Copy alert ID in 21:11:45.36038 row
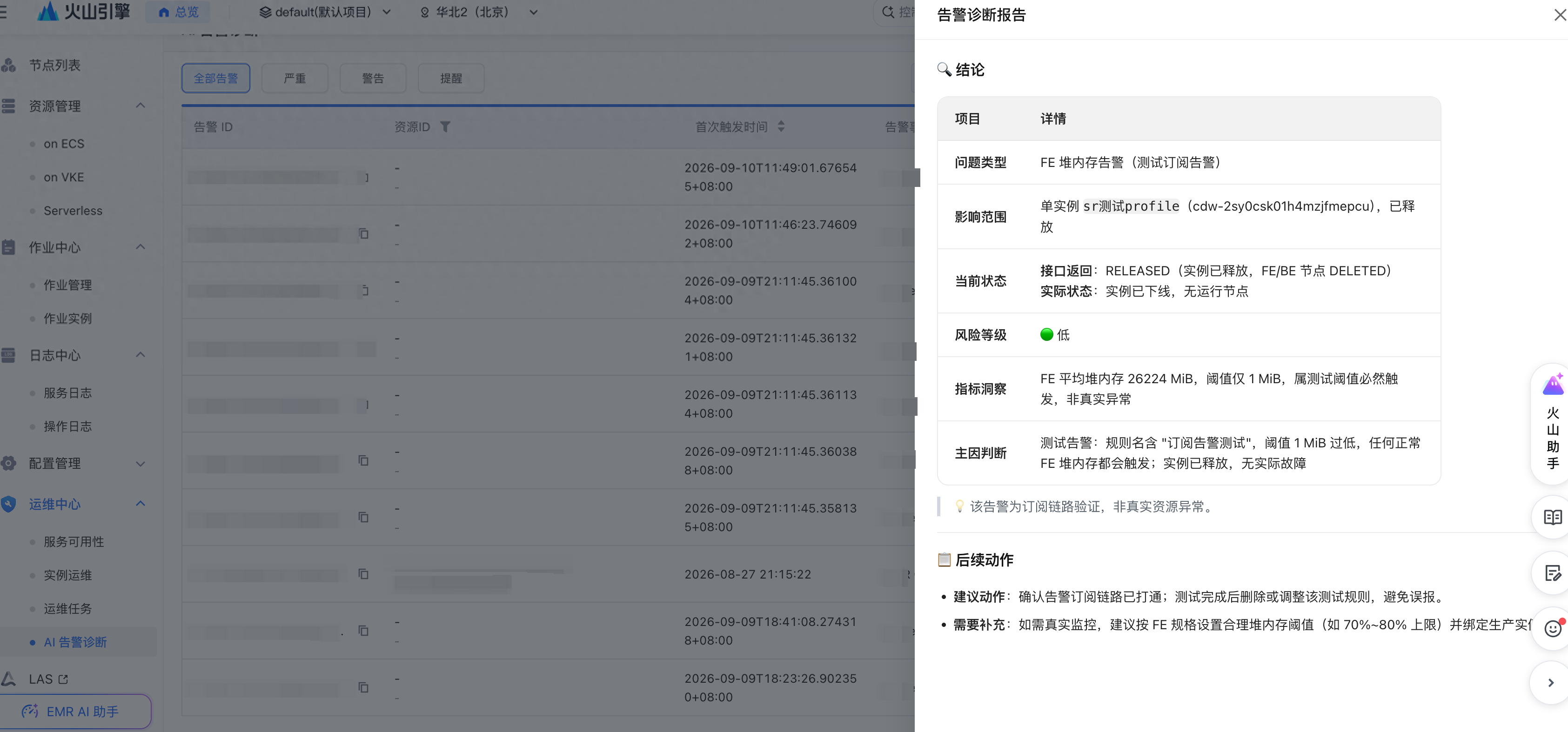This screenshot has width=1568, height=732. tap(363, 460)
